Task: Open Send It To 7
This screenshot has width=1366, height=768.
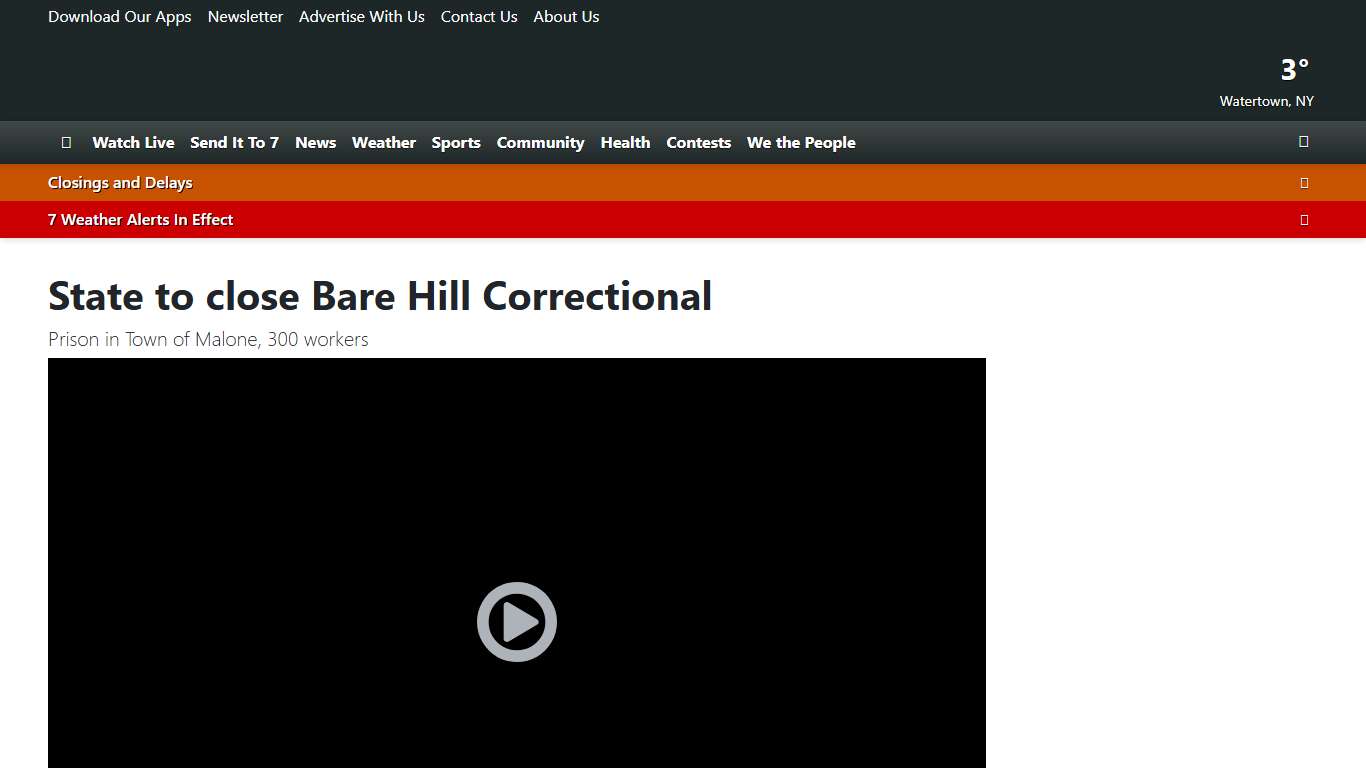Action: click(x=234, y=142)
